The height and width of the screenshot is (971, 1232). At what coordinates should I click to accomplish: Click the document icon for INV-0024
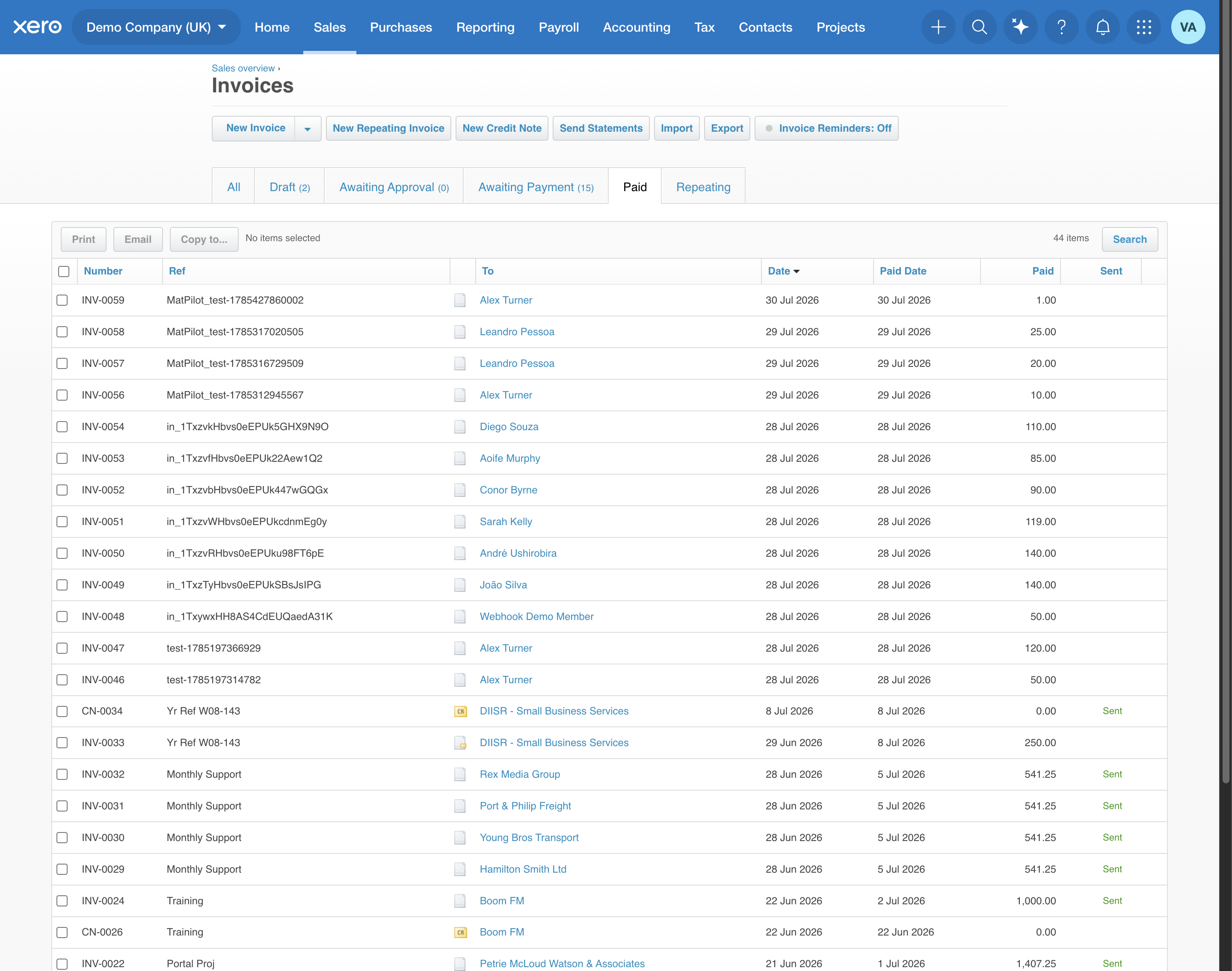pos(459,900)
